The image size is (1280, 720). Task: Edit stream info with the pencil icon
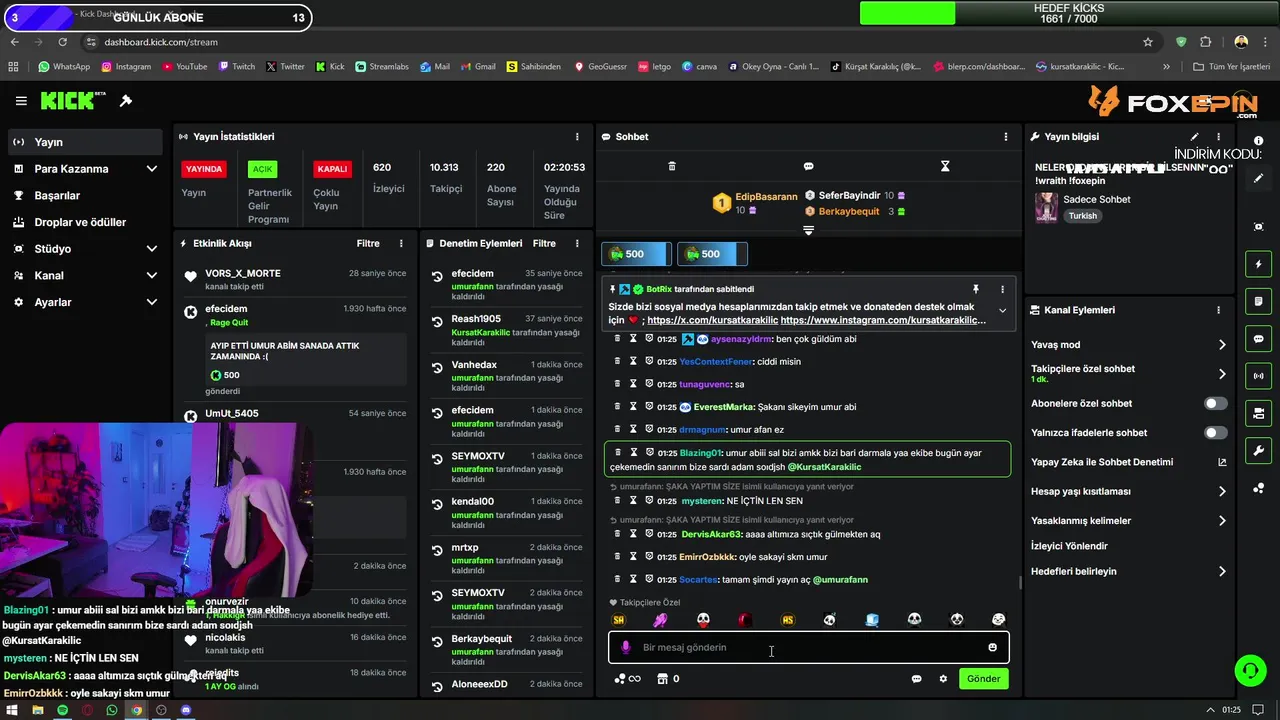tap(1194, 137)
